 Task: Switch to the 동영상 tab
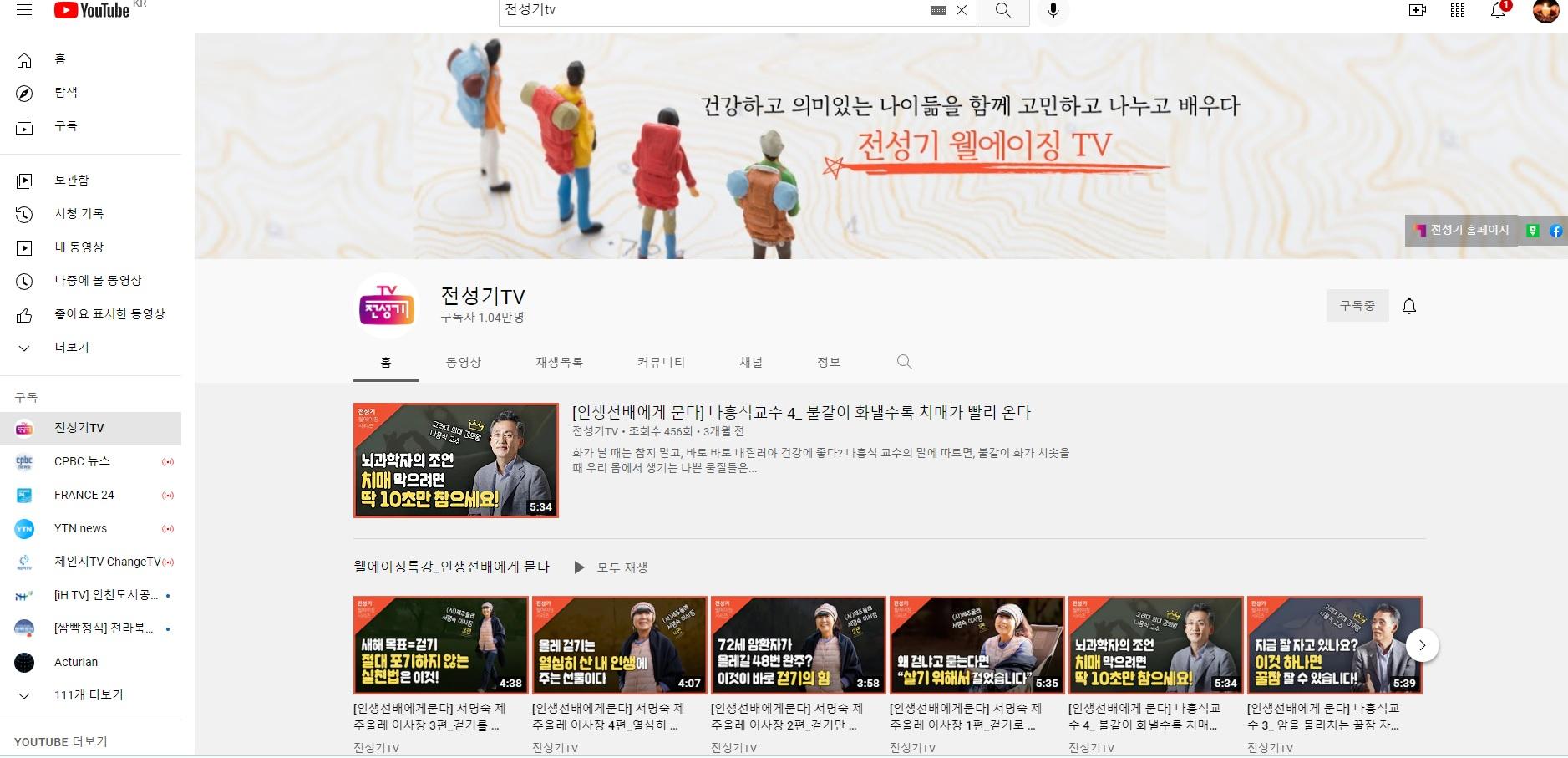click(464, 363)
